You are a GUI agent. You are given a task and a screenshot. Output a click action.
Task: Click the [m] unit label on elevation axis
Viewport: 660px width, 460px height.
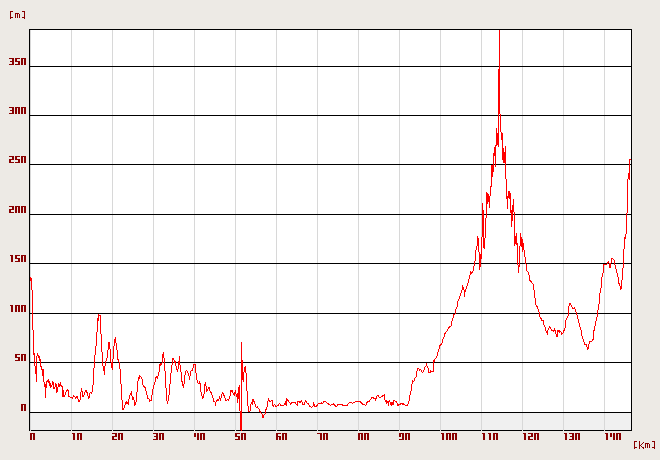pos(17,15)
